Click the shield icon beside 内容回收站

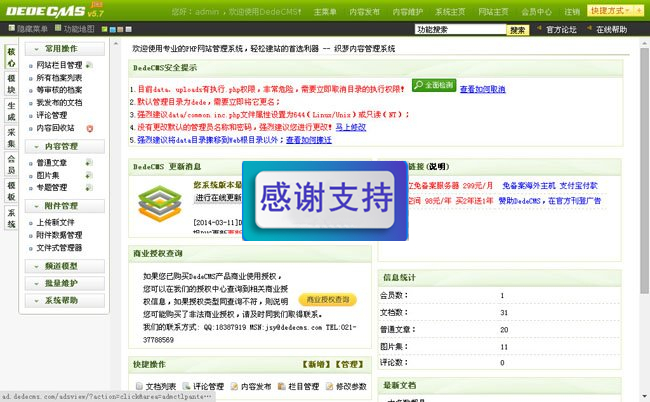[x=90, y=128]
